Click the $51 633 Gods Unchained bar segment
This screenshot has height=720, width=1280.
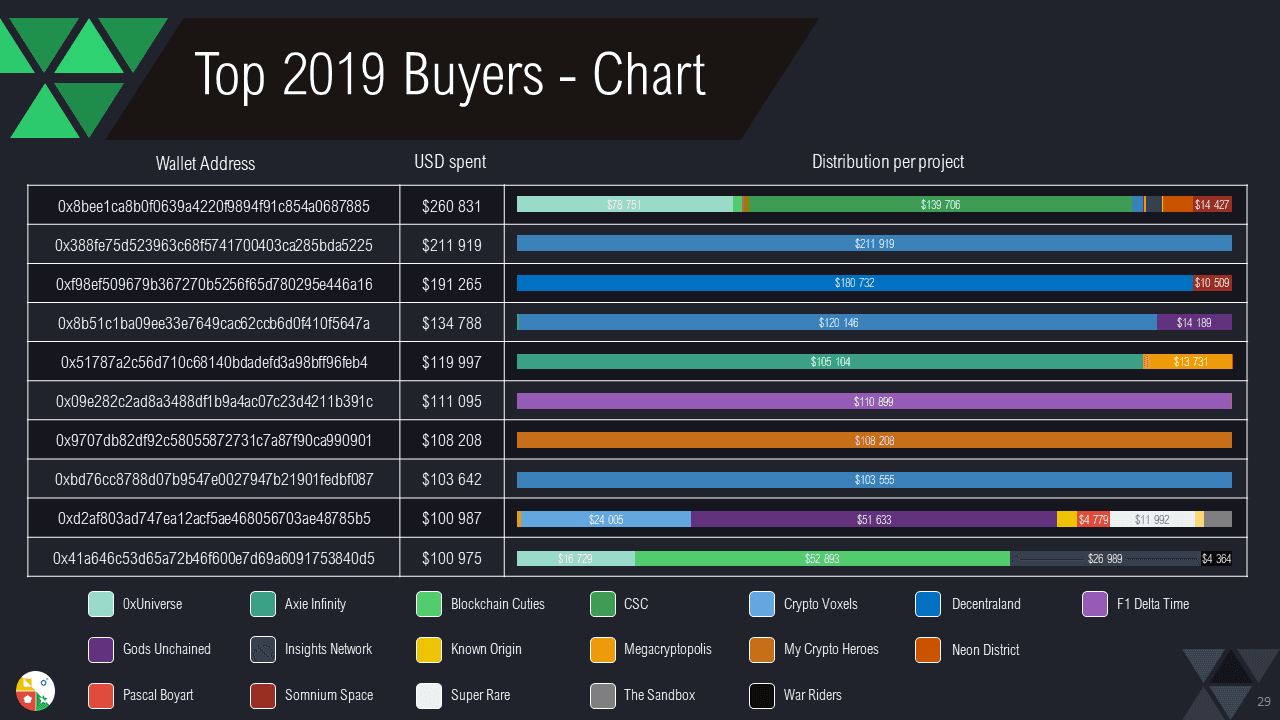coord(874,519)
